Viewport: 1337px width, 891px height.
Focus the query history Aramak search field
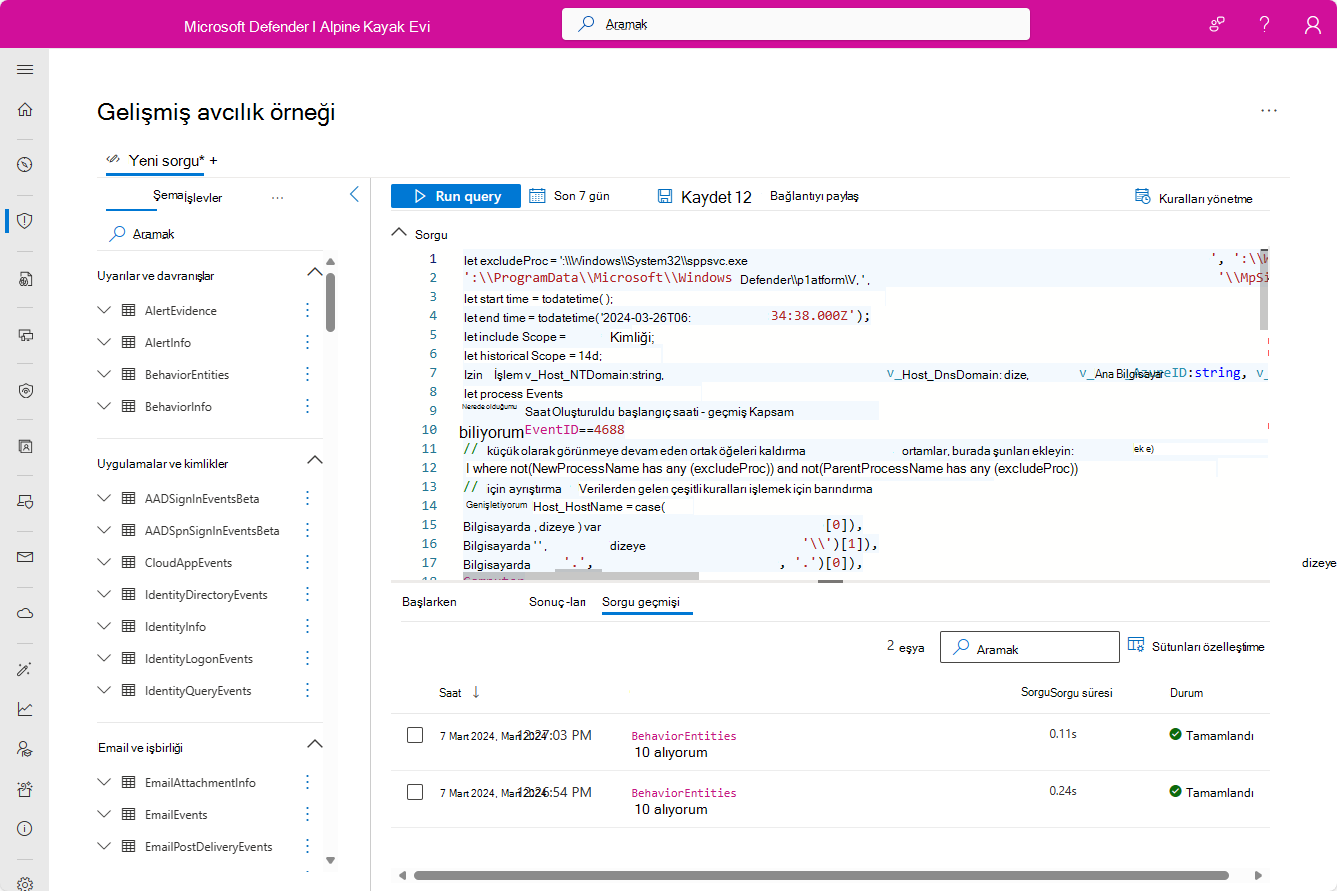tap(1030, 648)
